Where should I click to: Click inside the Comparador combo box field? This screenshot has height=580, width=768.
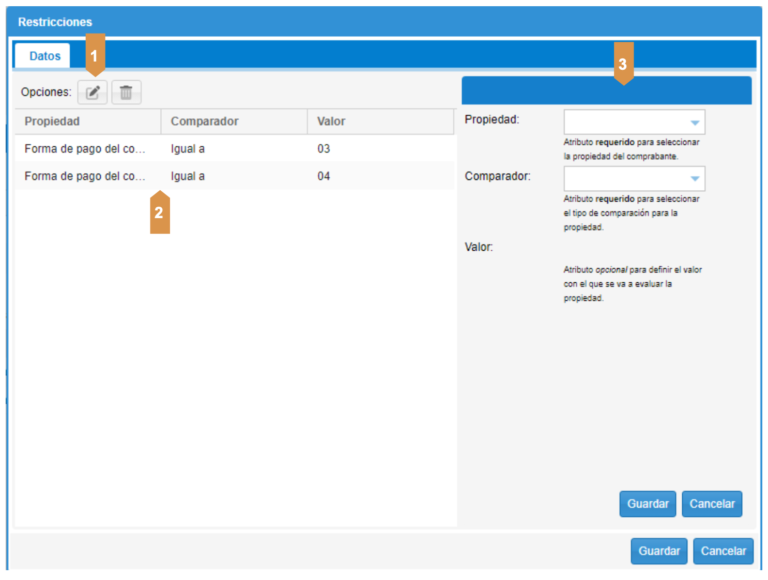(x=624, y=180)
